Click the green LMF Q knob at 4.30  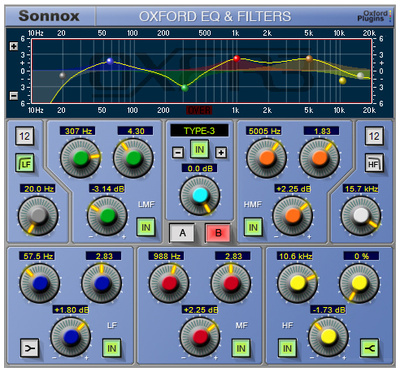point(134,158)
